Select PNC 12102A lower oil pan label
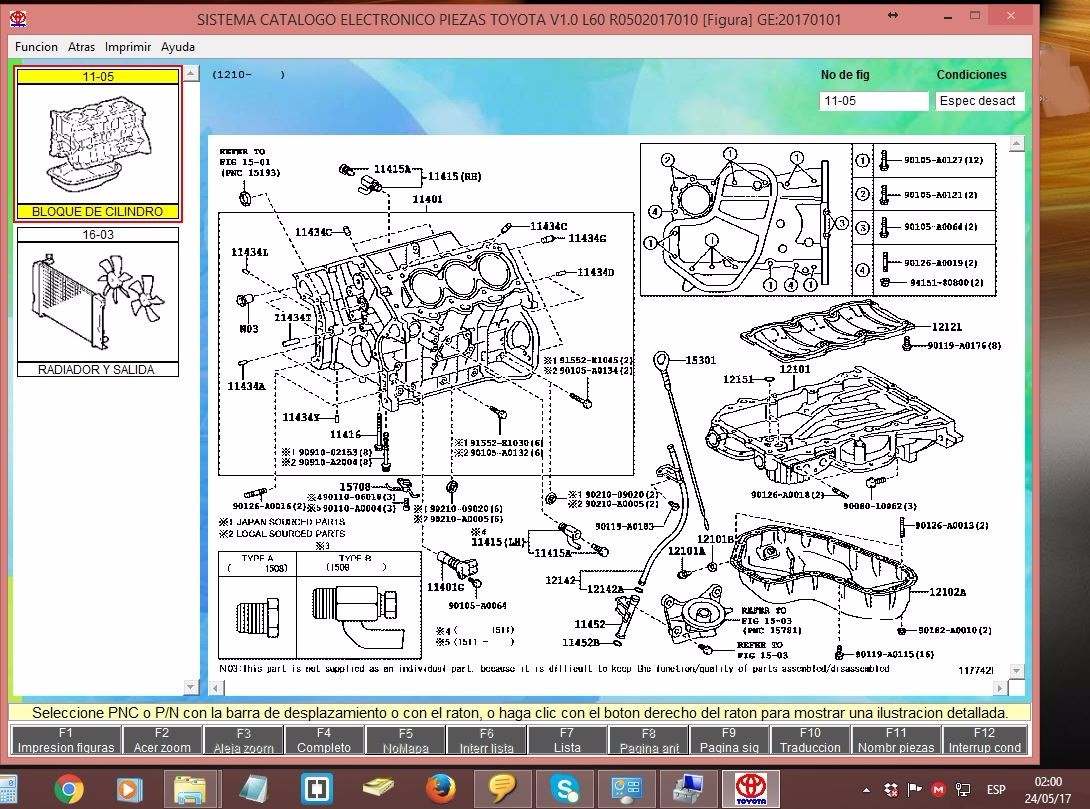The height and width of the screenshot is (809, 1090). pyautogui.click(x=947, y=592)
